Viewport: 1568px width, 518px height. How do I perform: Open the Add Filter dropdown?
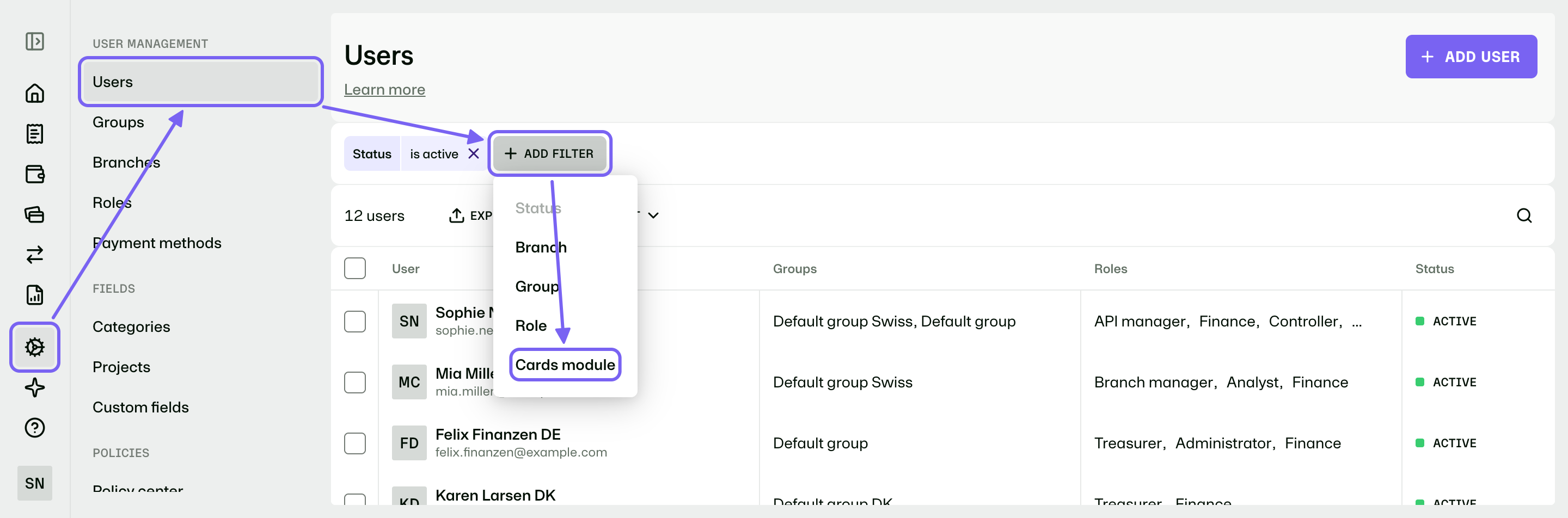pyautogui.click(x=549, y=154)
